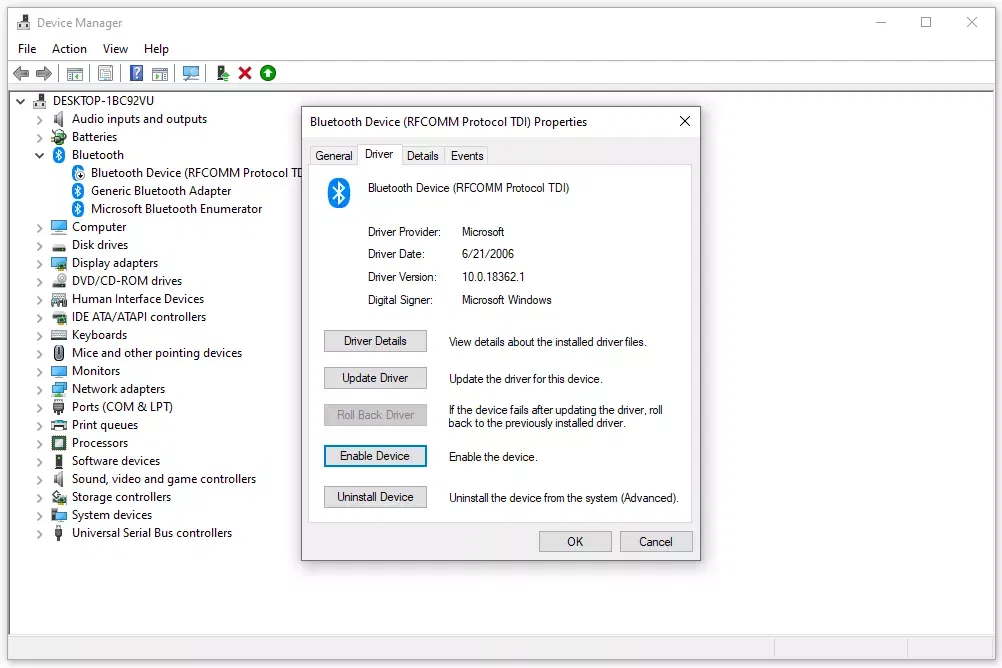Click the Uninstall Device button

pyautogui.click(x=375, y=497)
